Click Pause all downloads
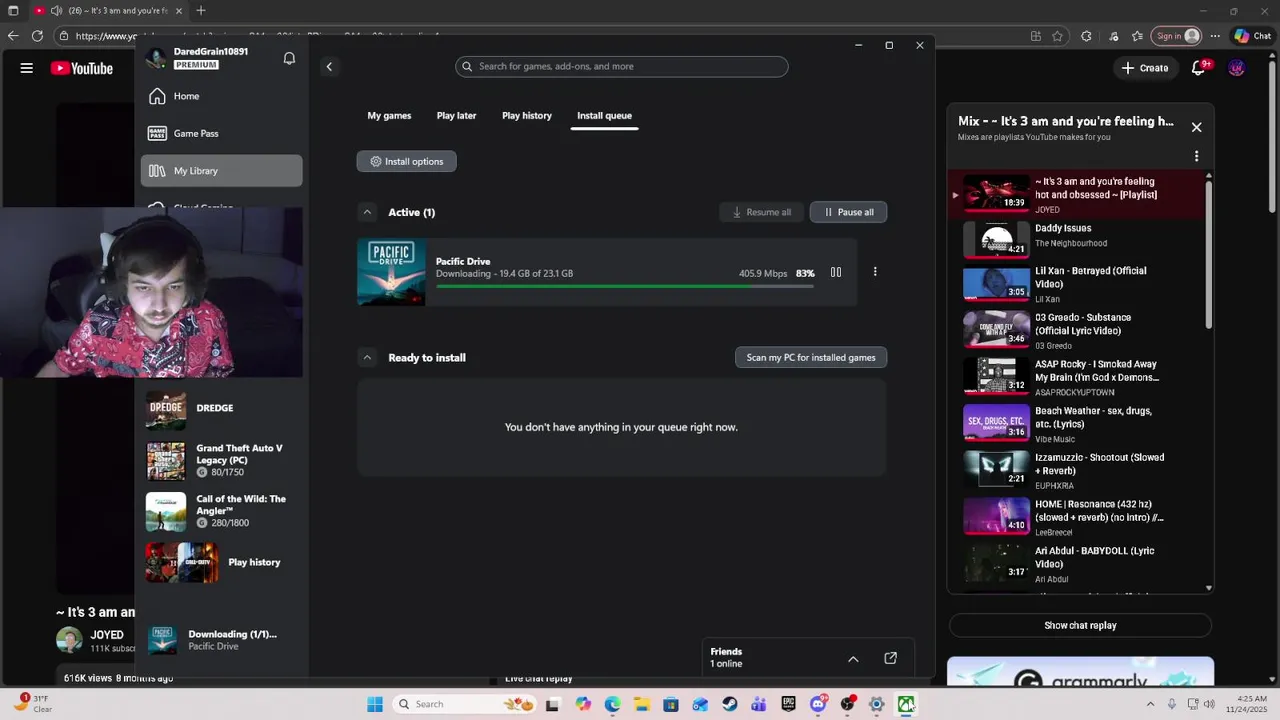 848,212
